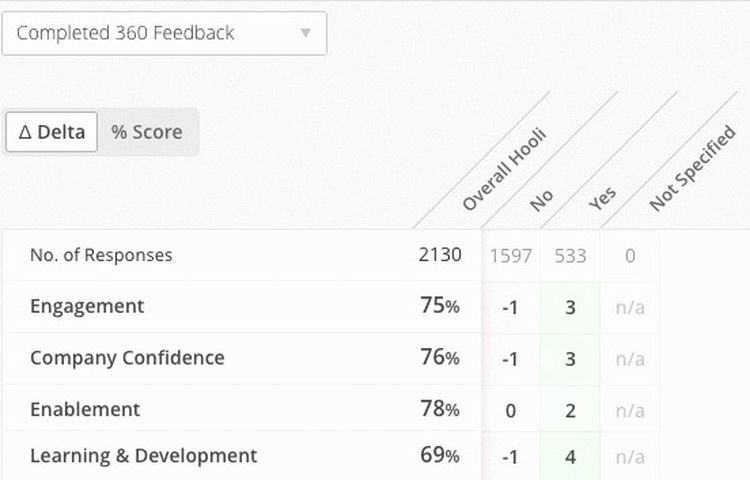Click the 1597 No responses count
The image size is (750, 480).
(510, 256)
